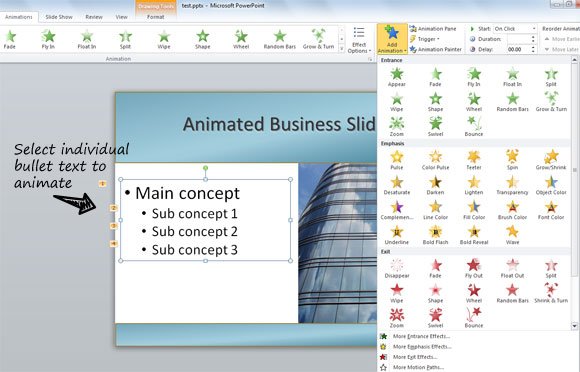Open the Start On Click combo box
Viewport: 580px width, 372px height.
click(515, 28)
